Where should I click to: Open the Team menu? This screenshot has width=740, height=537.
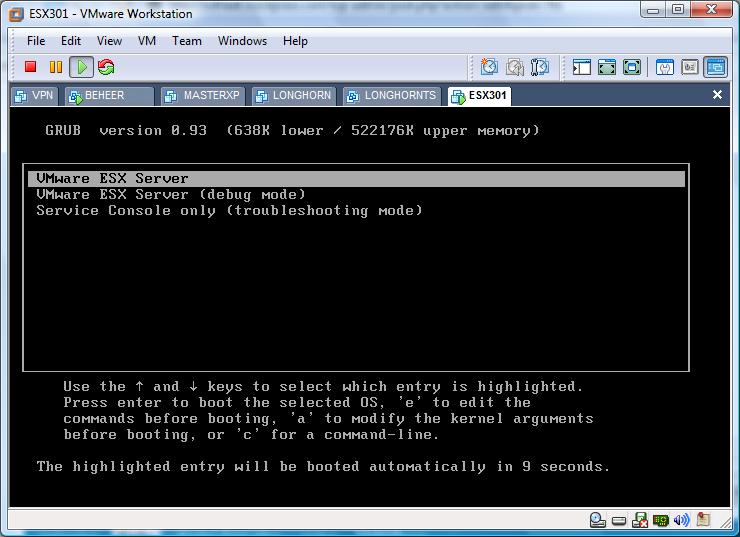coord(187,41)
